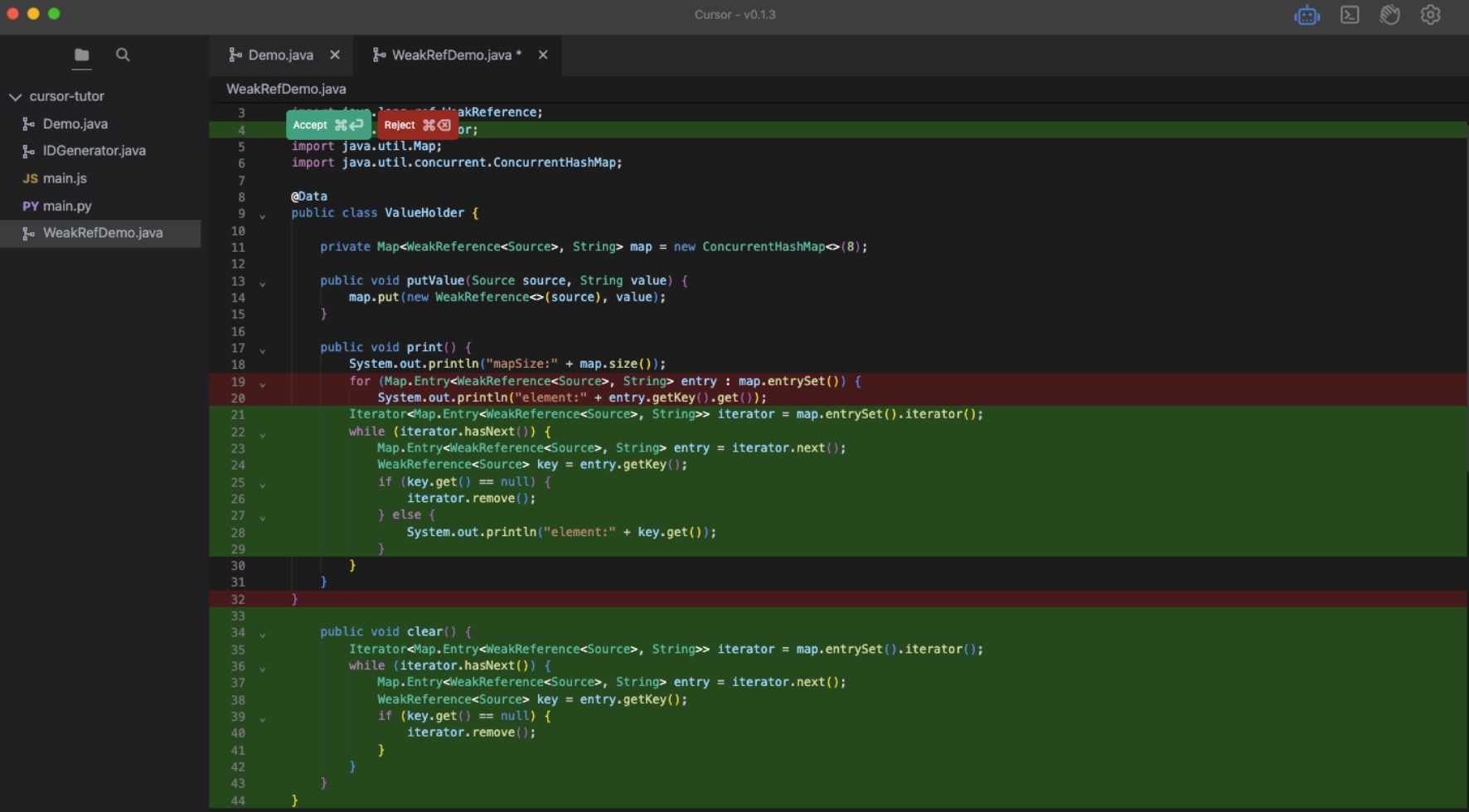Click 'import java.util.Map;' on line 5
1469x812 pixels.
tap(366, 146)
